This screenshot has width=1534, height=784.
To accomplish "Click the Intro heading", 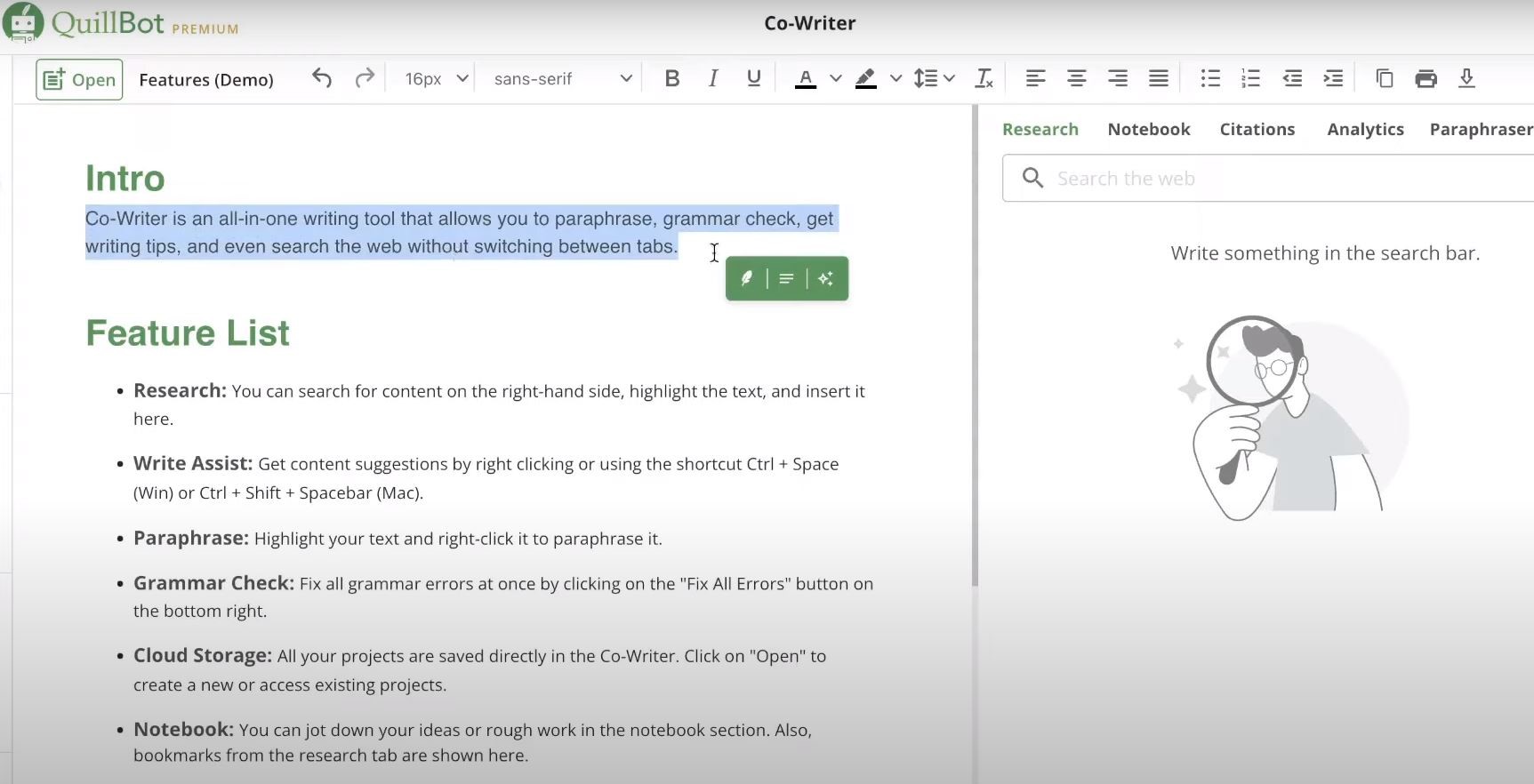I will tap(125, 179).
